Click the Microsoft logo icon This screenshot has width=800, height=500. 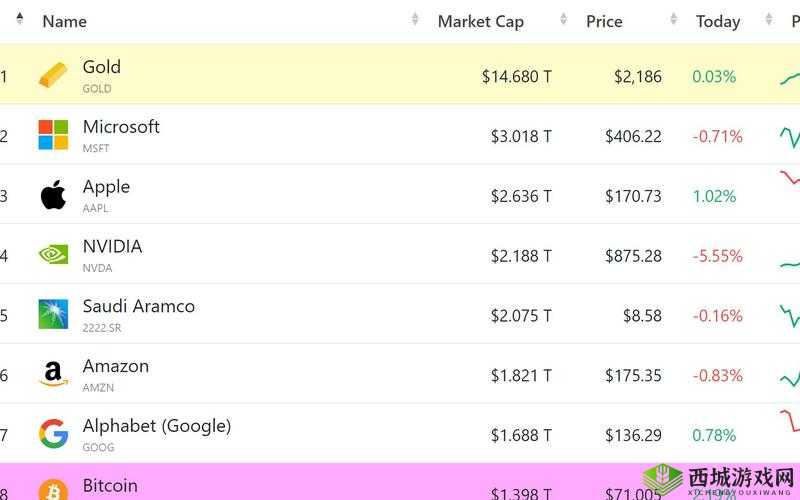[x=53, y=135]
